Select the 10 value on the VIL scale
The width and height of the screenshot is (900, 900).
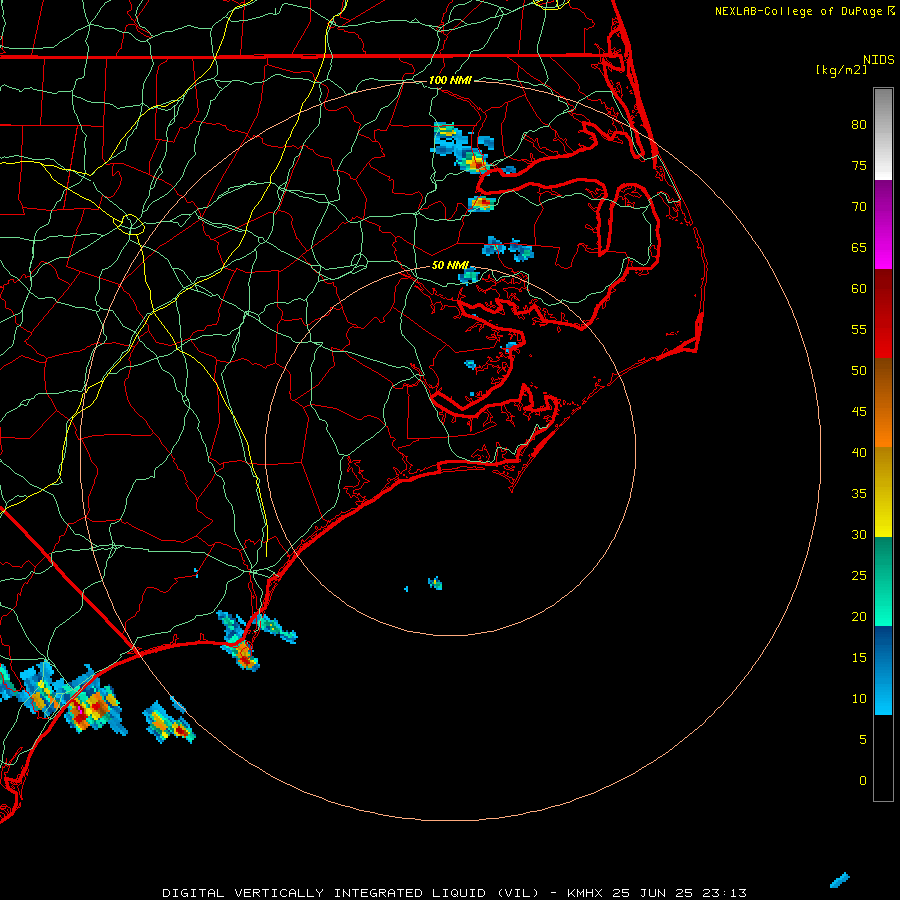point(859,699)
